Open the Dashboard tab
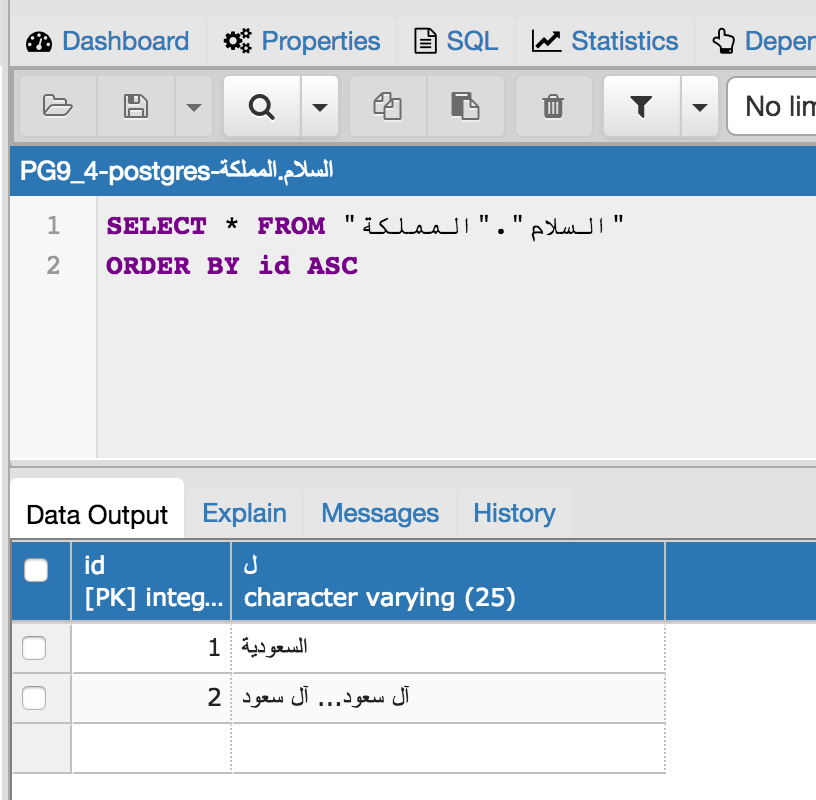This screenshot has height=800, width=816. click(x=108, y=41)
